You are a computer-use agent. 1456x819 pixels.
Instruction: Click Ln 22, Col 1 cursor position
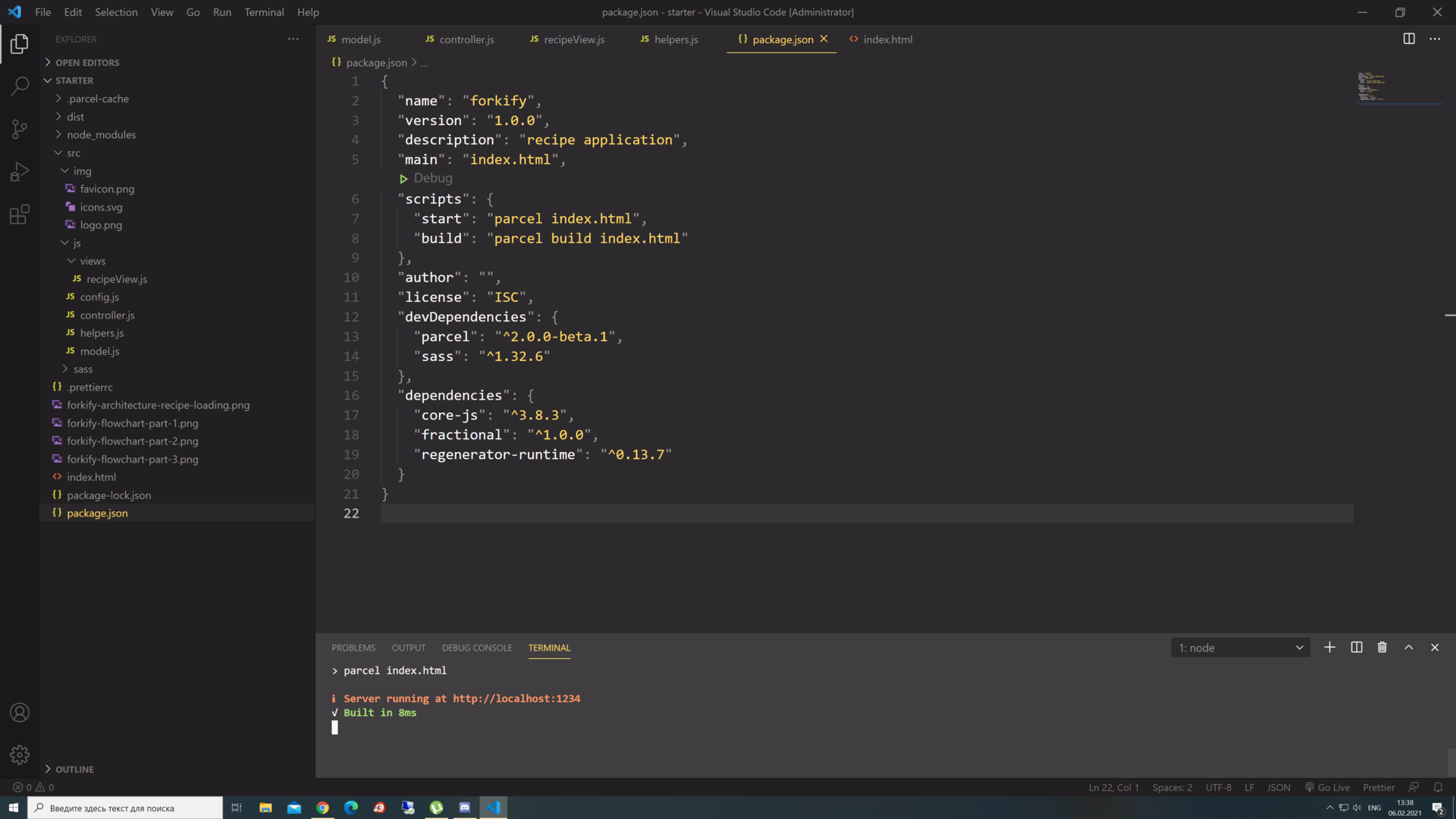(x=1113, y=787)
